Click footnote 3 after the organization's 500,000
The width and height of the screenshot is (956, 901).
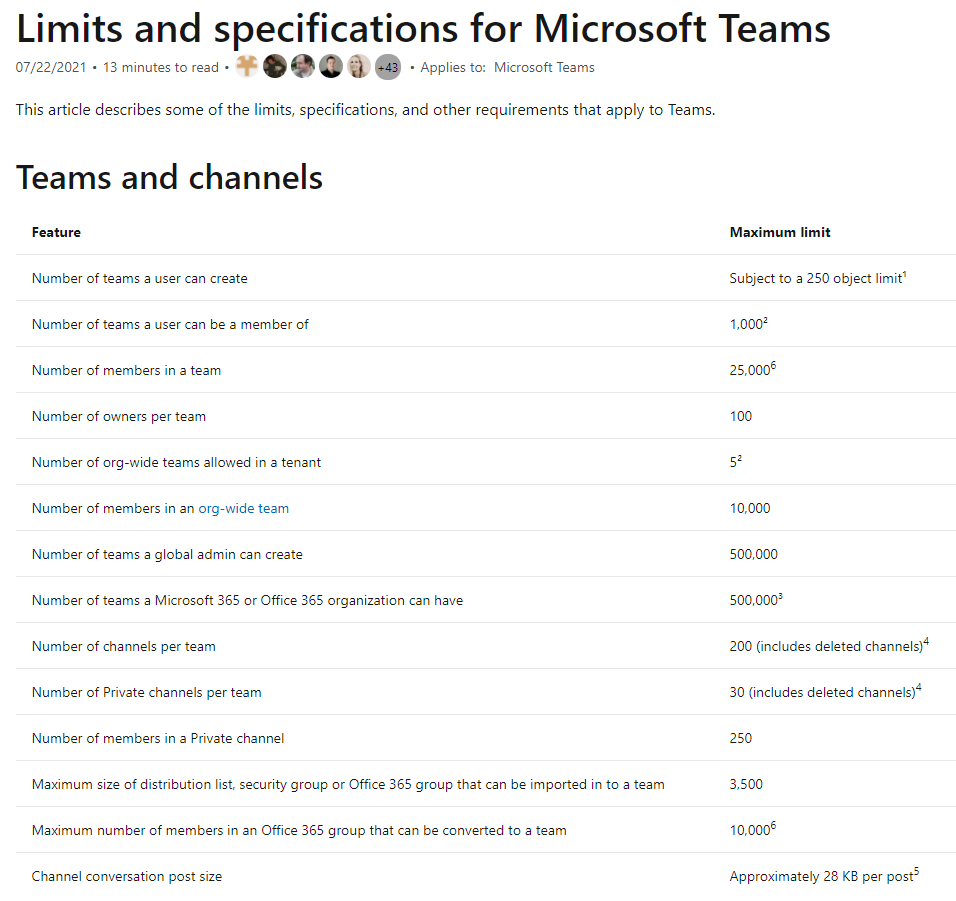(780, 596)
